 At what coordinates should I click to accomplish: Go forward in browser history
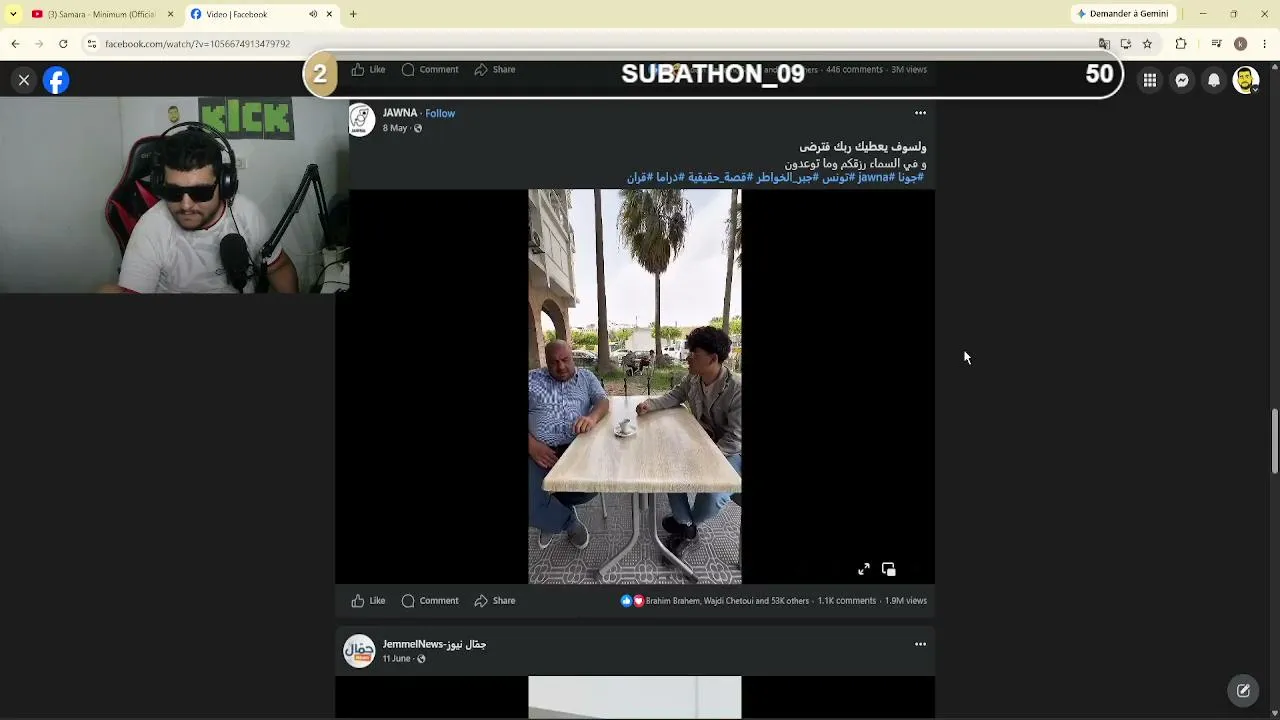[39, 44]
